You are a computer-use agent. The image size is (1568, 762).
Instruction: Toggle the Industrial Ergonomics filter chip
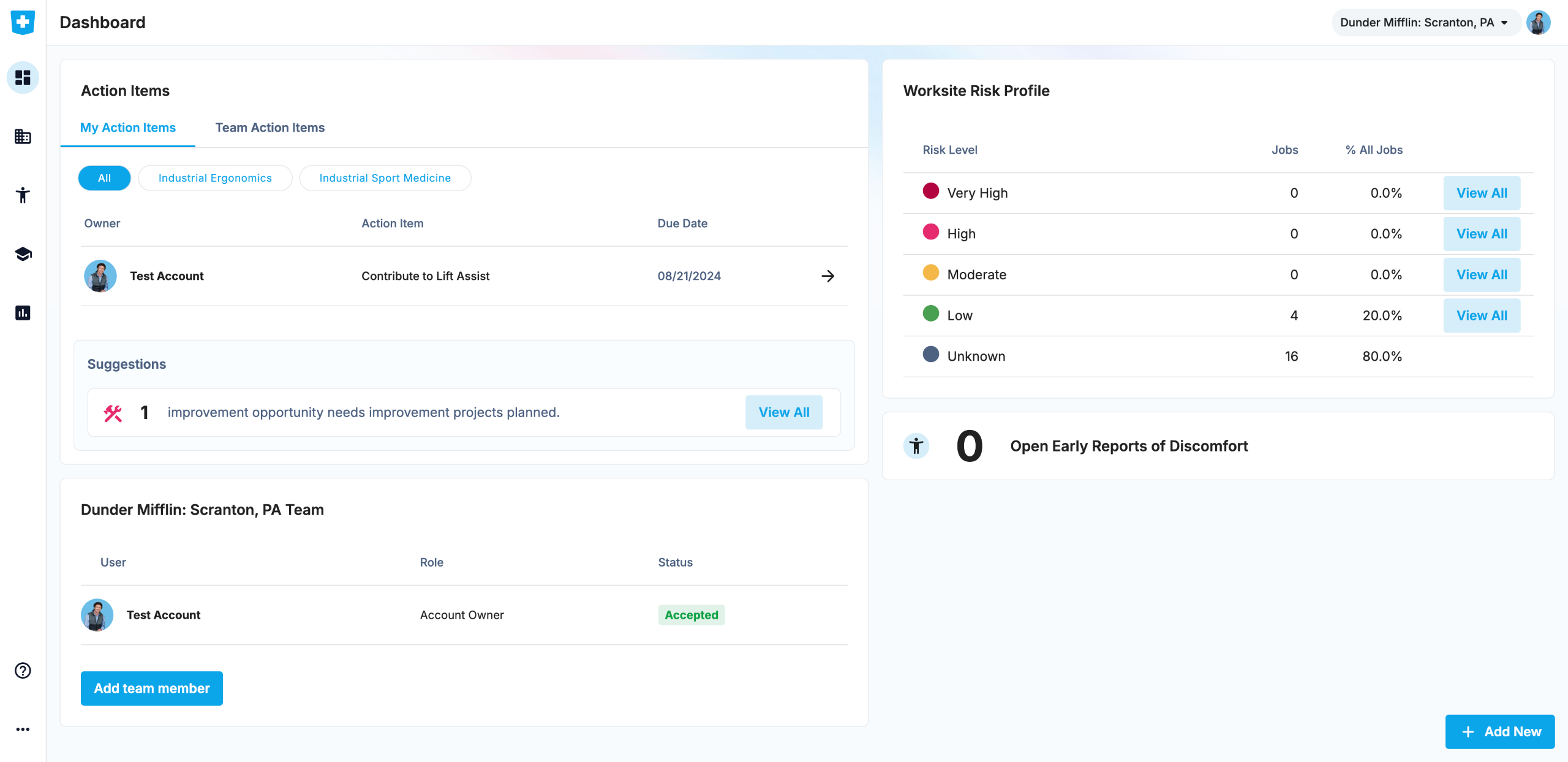point(215,178)
